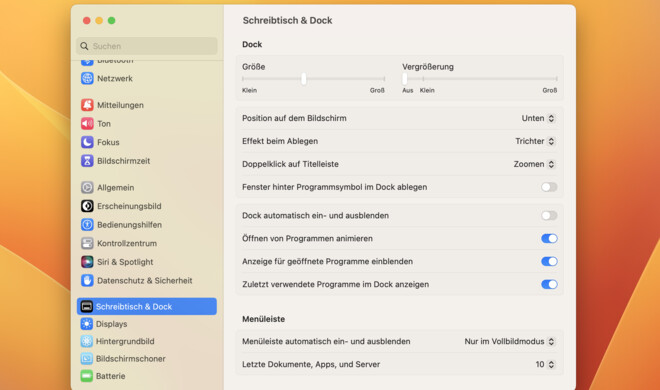Screen dimensions: 660x390
Task: Click the magnifier icon in the search field
Action: click(x=84, y=46)
